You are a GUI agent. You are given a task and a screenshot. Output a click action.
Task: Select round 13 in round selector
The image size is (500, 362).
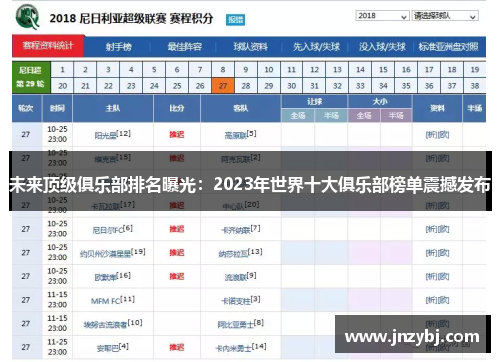point(337,70)
